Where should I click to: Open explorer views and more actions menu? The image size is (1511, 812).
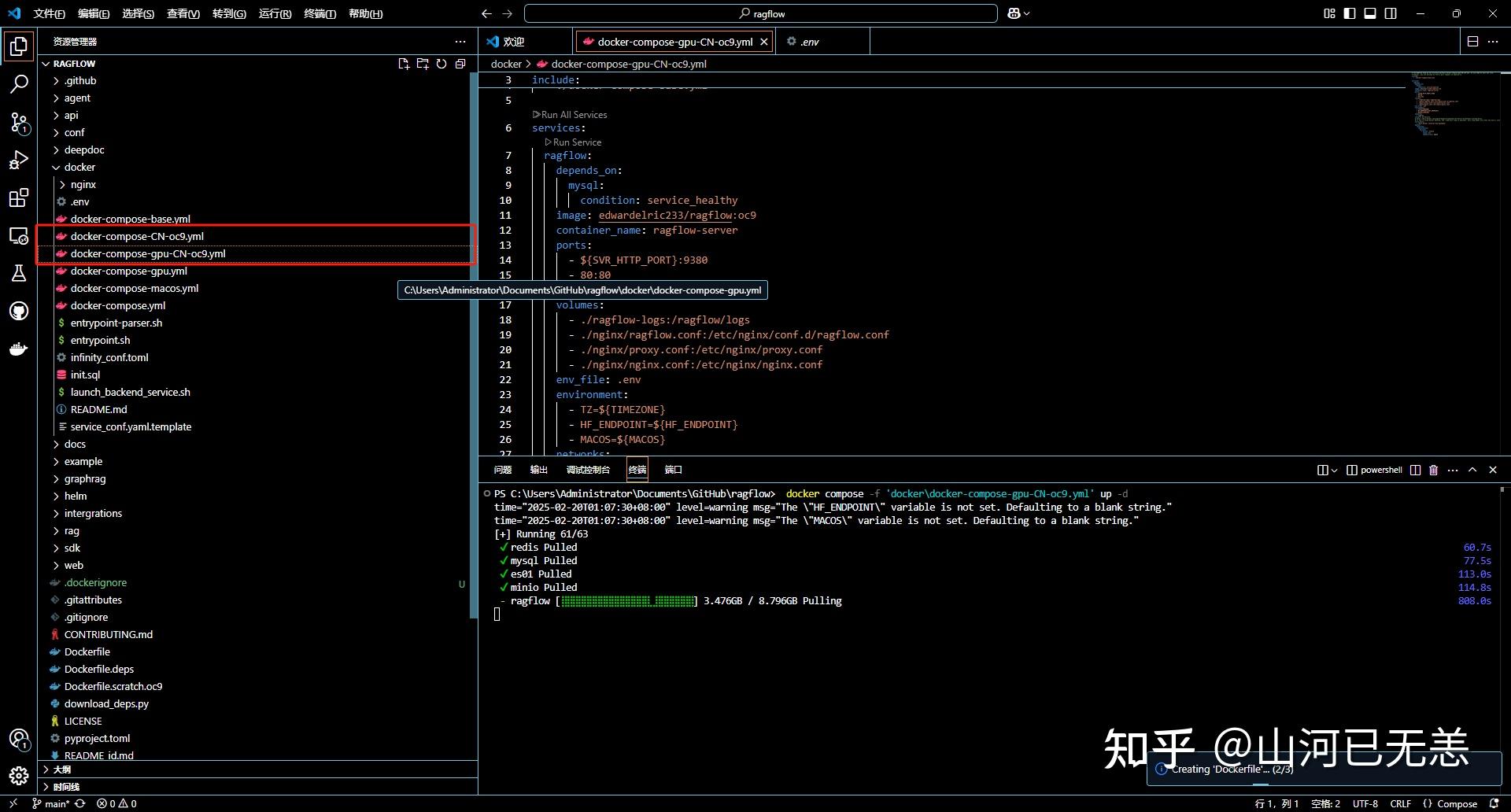pyautogui.click(x=460, y=42)
